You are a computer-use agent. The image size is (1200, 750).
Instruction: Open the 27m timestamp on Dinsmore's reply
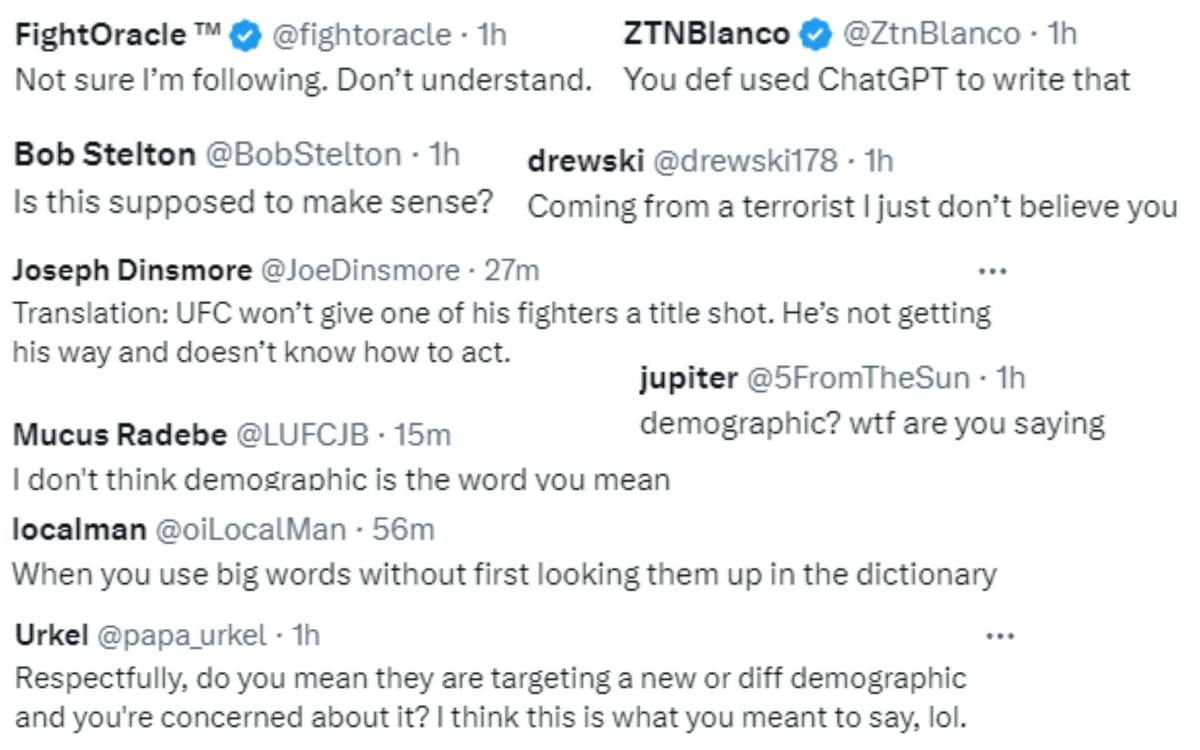point(511,270)
